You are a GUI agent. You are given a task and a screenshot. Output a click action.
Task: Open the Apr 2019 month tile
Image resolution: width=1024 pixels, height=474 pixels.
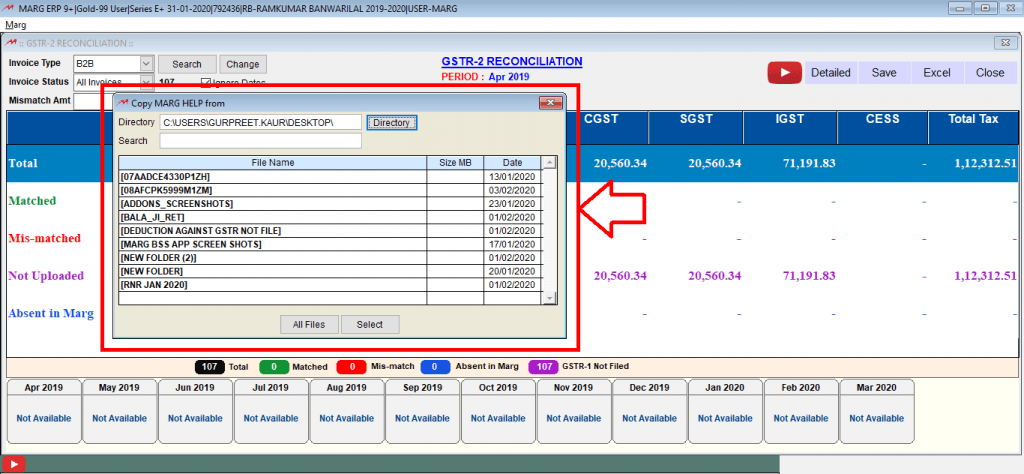(x=44, y=411)
